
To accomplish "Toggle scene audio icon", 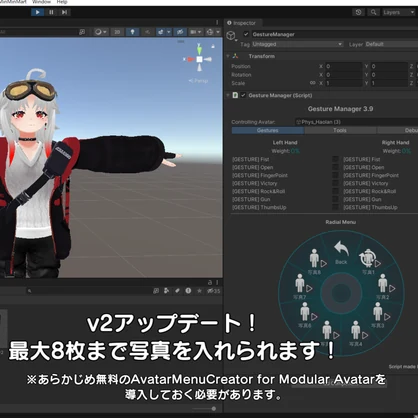I will pos(147,32).
